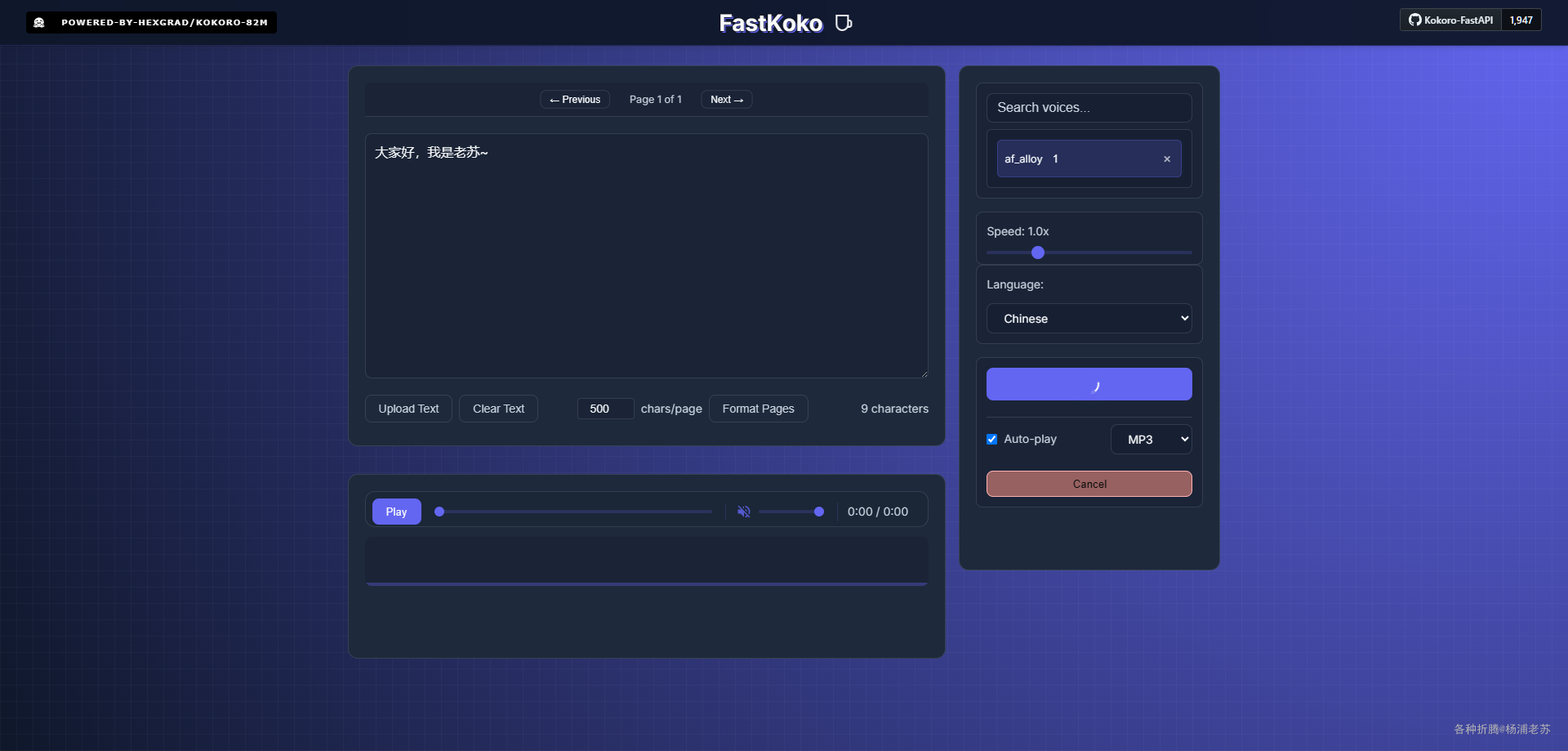The height and width of the screenshot is (751, 1568).
Task: Click the Upload Text button
Action: click(x=408, y=409)
